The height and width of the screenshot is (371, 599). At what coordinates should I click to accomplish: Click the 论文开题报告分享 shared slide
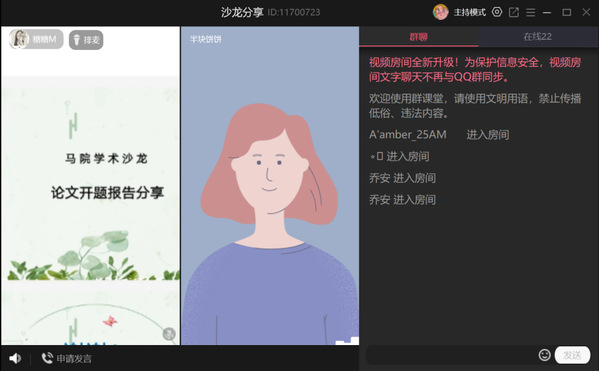[x=90, y=186]
